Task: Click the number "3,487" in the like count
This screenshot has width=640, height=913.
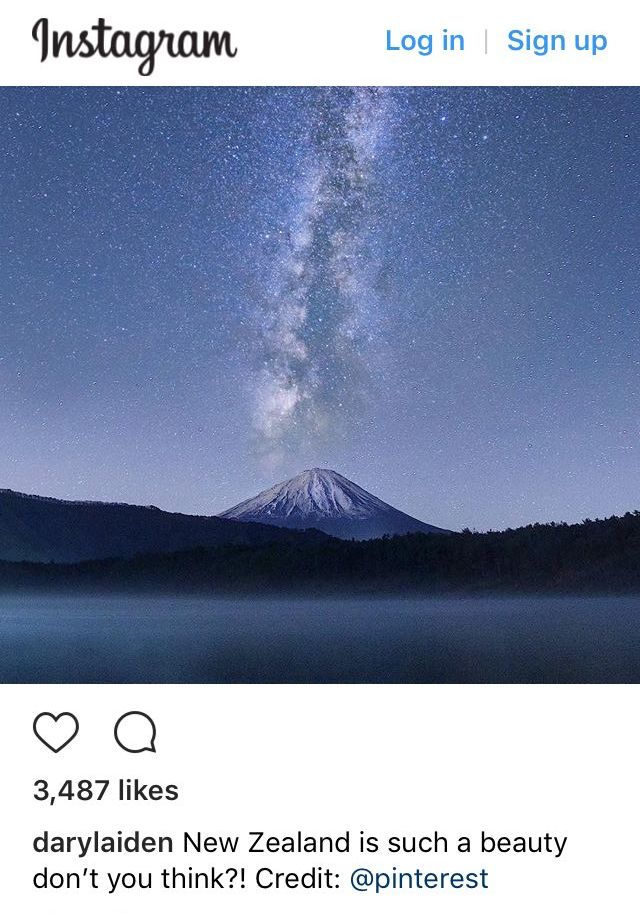Action: tap(71, 791)
